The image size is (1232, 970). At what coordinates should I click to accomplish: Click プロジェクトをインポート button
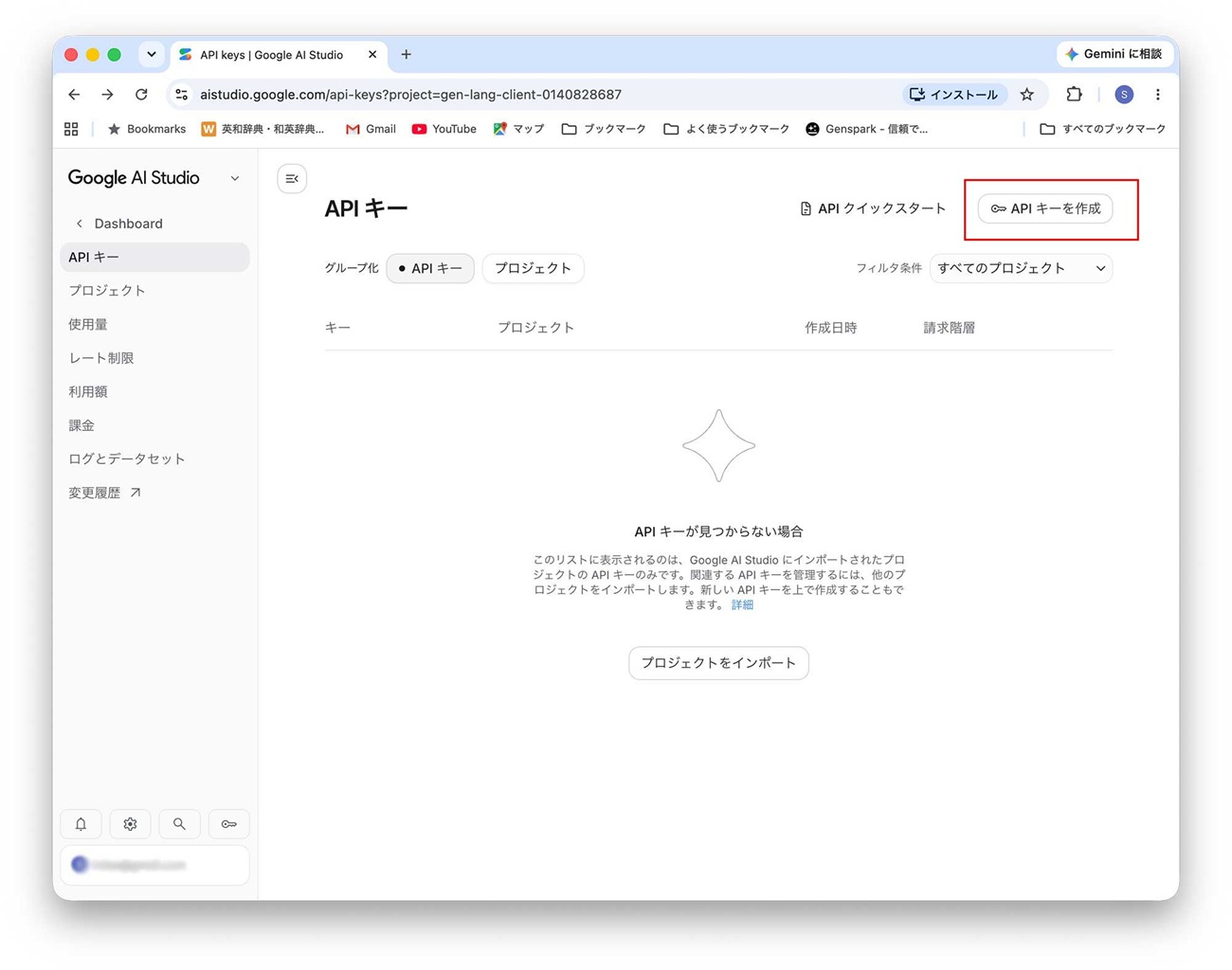point(718,663)
